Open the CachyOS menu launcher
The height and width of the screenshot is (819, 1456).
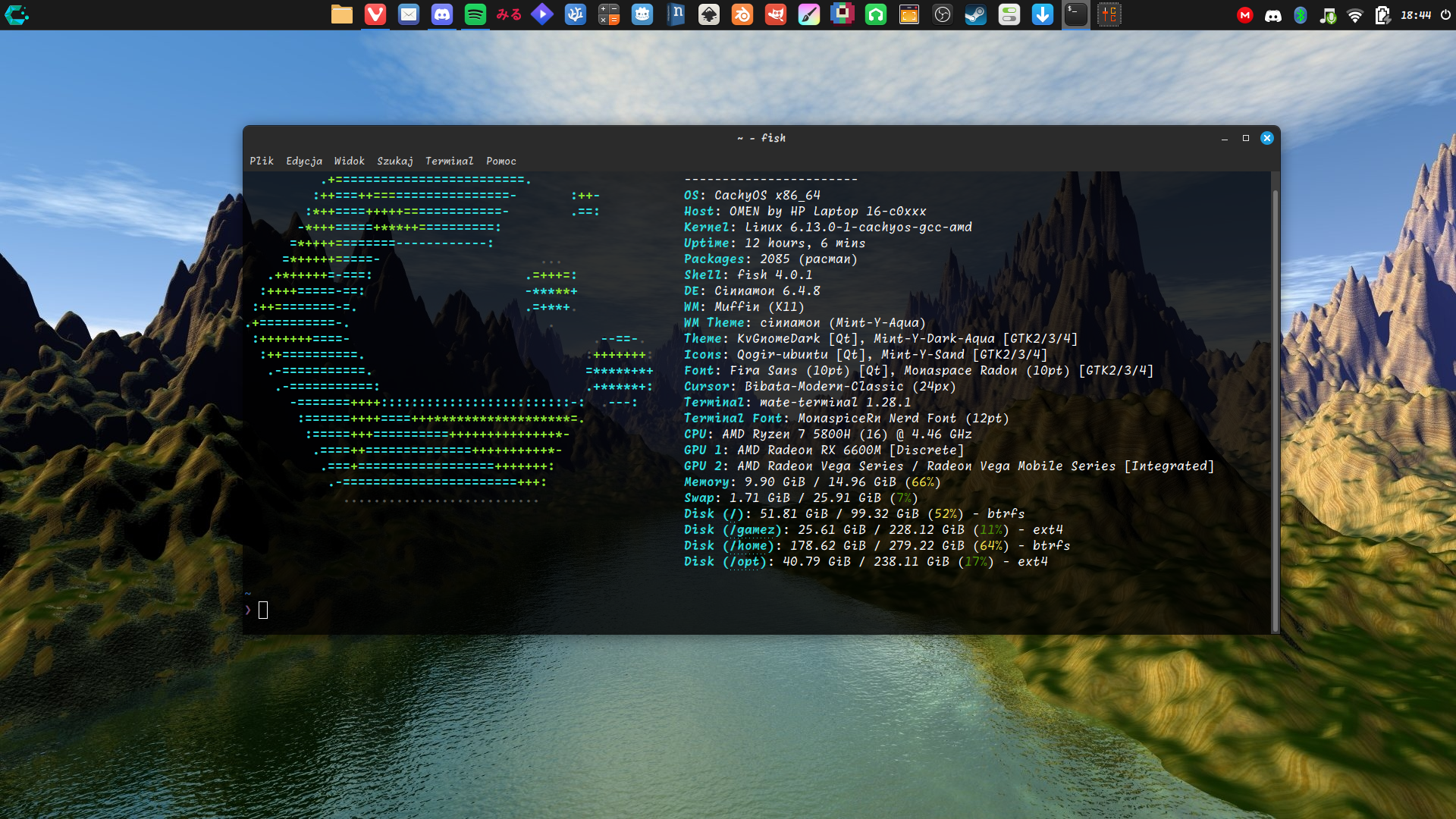coord(17,14)
